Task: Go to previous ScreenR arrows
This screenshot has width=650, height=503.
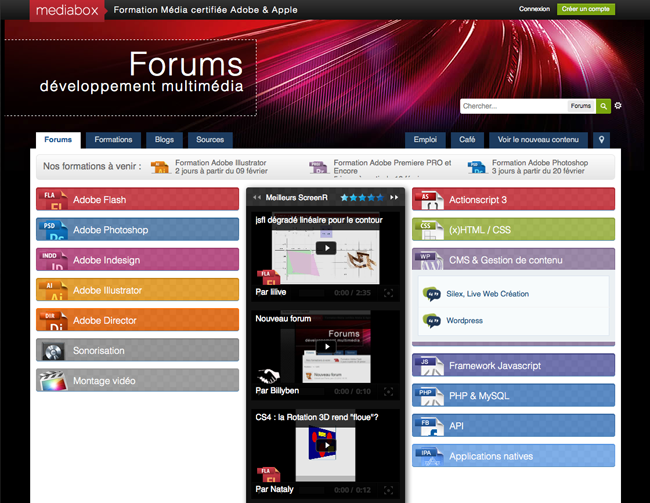Action: tap(257, 197)
